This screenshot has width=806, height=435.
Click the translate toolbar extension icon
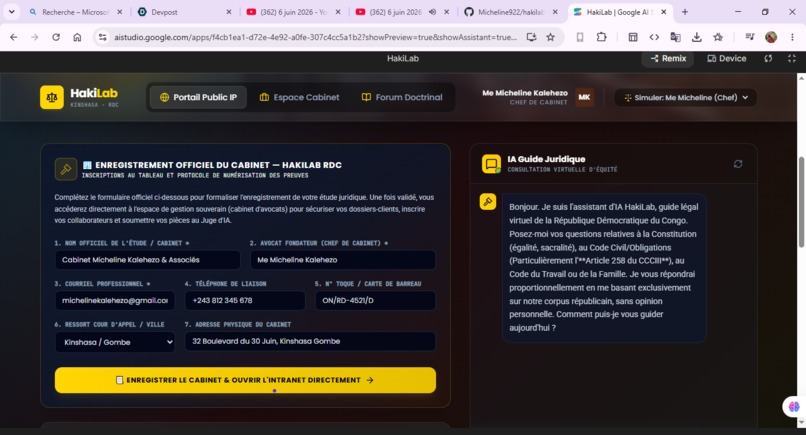675,37
